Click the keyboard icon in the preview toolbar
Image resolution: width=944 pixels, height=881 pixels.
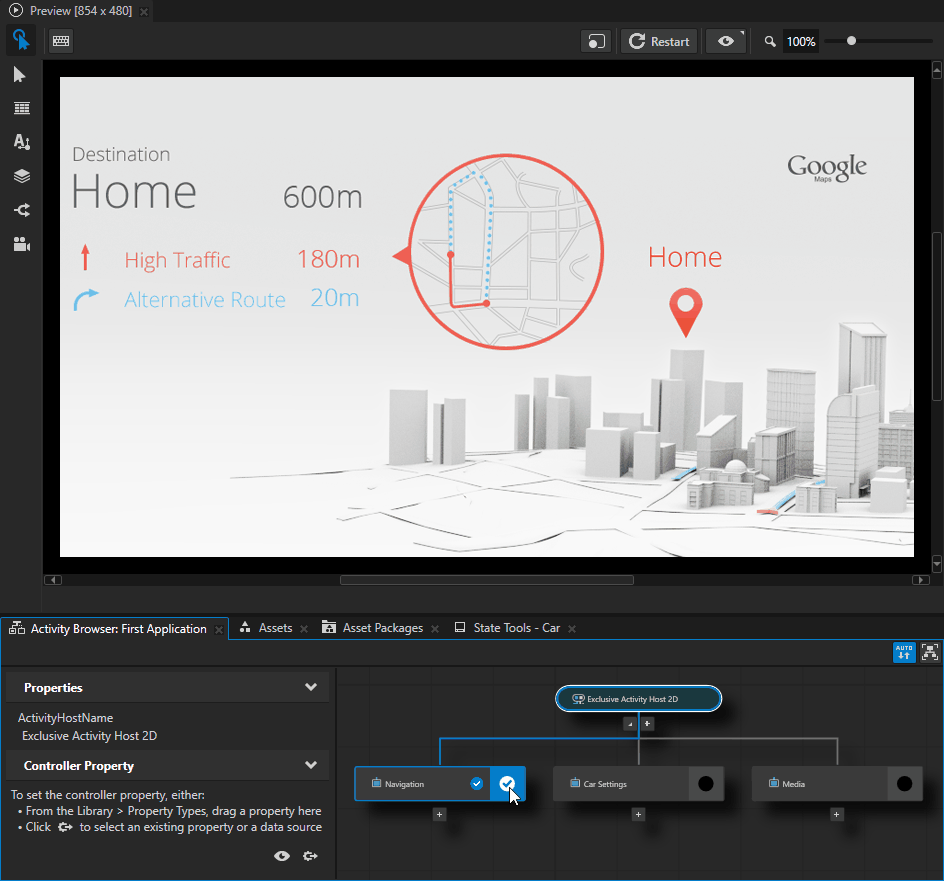(61, 41)
